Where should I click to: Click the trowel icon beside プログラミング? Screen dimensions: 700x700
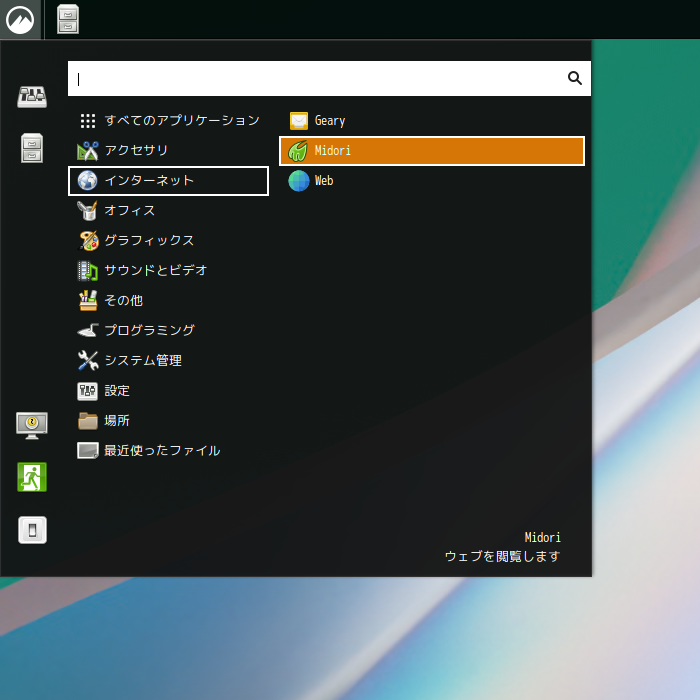pyautogui.click(x=88, y=331)
